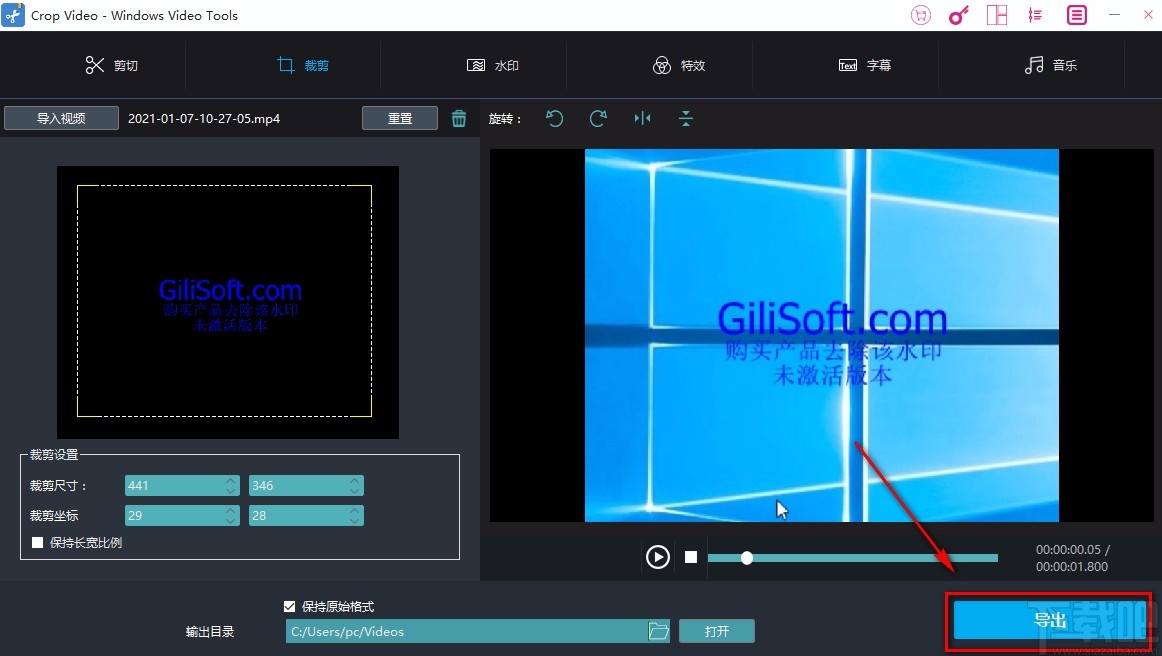
Task: Click the 水印 watermark tab
Action: point(492,64)
